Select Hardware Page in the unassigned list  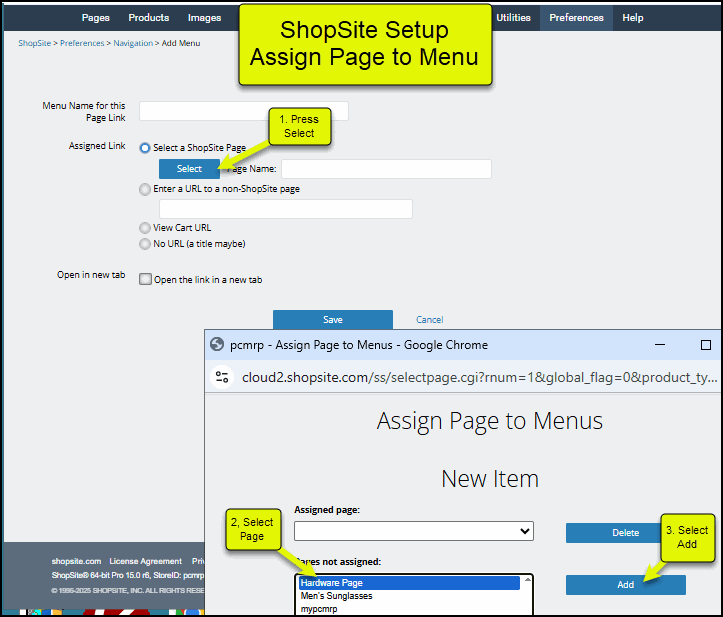tap(408, 583)
